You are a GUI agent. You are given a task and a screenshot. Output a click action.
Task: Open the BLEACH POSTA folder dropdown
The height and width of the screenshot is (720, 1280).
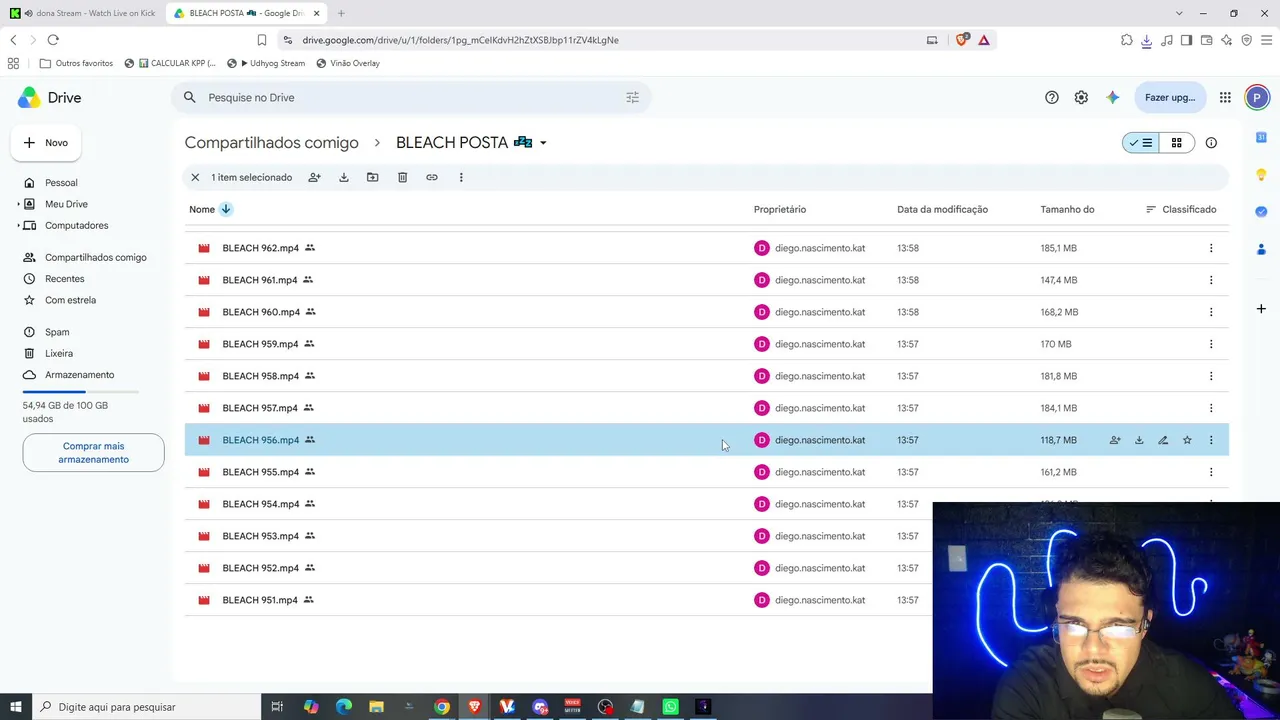click(x=543, y=143)
